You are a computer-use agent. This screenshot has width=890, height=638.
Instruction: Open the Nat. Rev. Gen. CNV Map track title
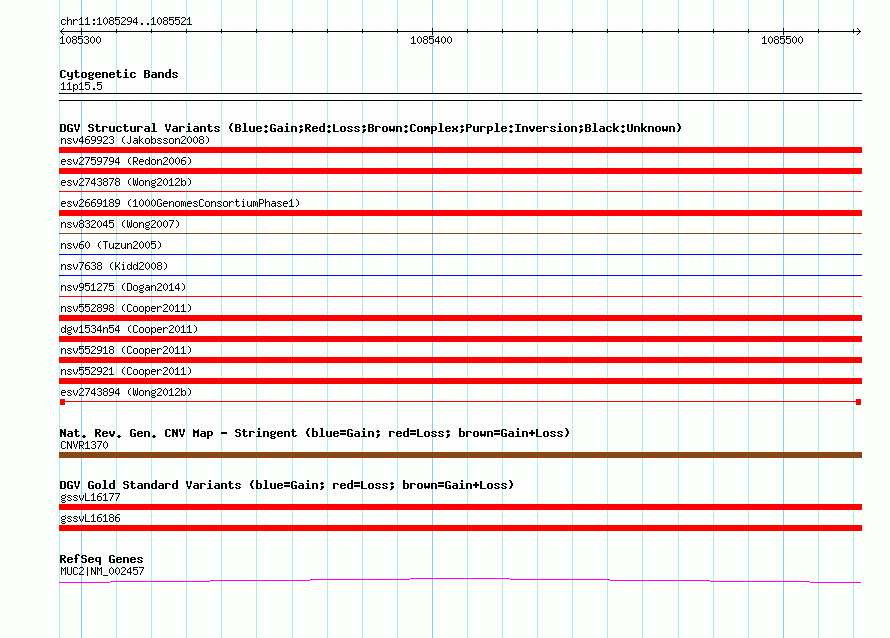pos(314,433)
